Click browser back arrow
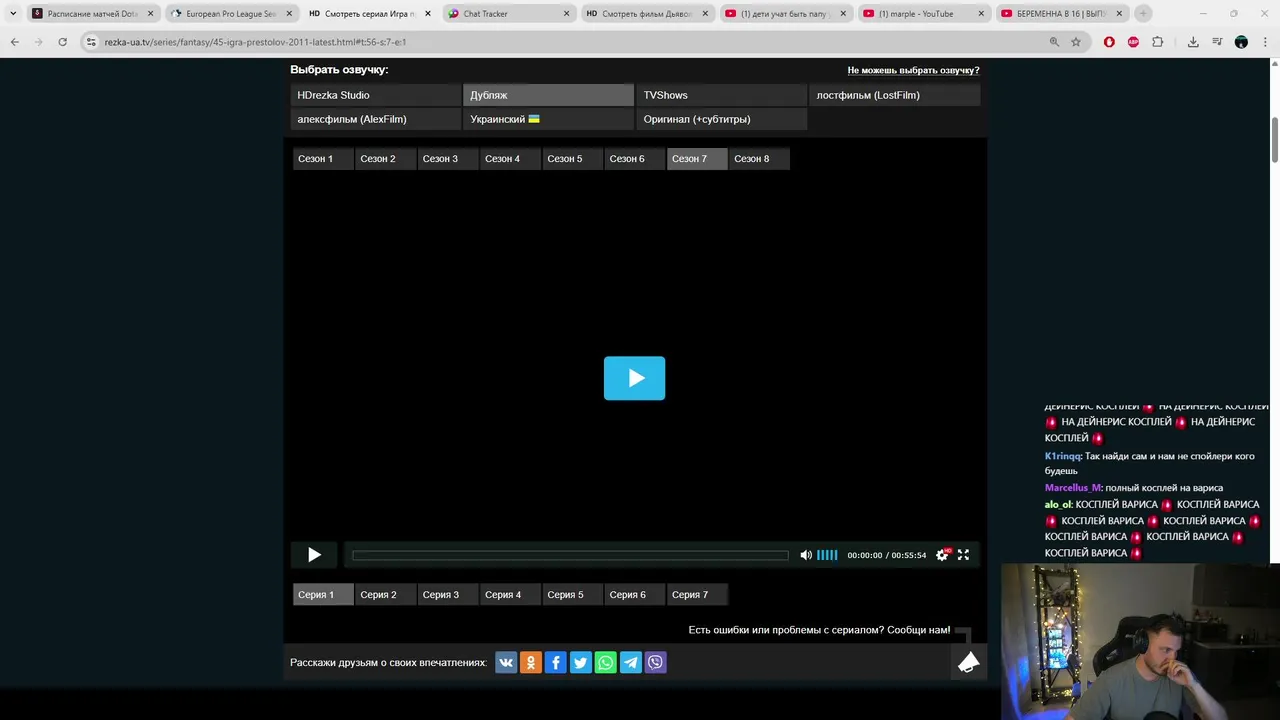 coord(14,42)
